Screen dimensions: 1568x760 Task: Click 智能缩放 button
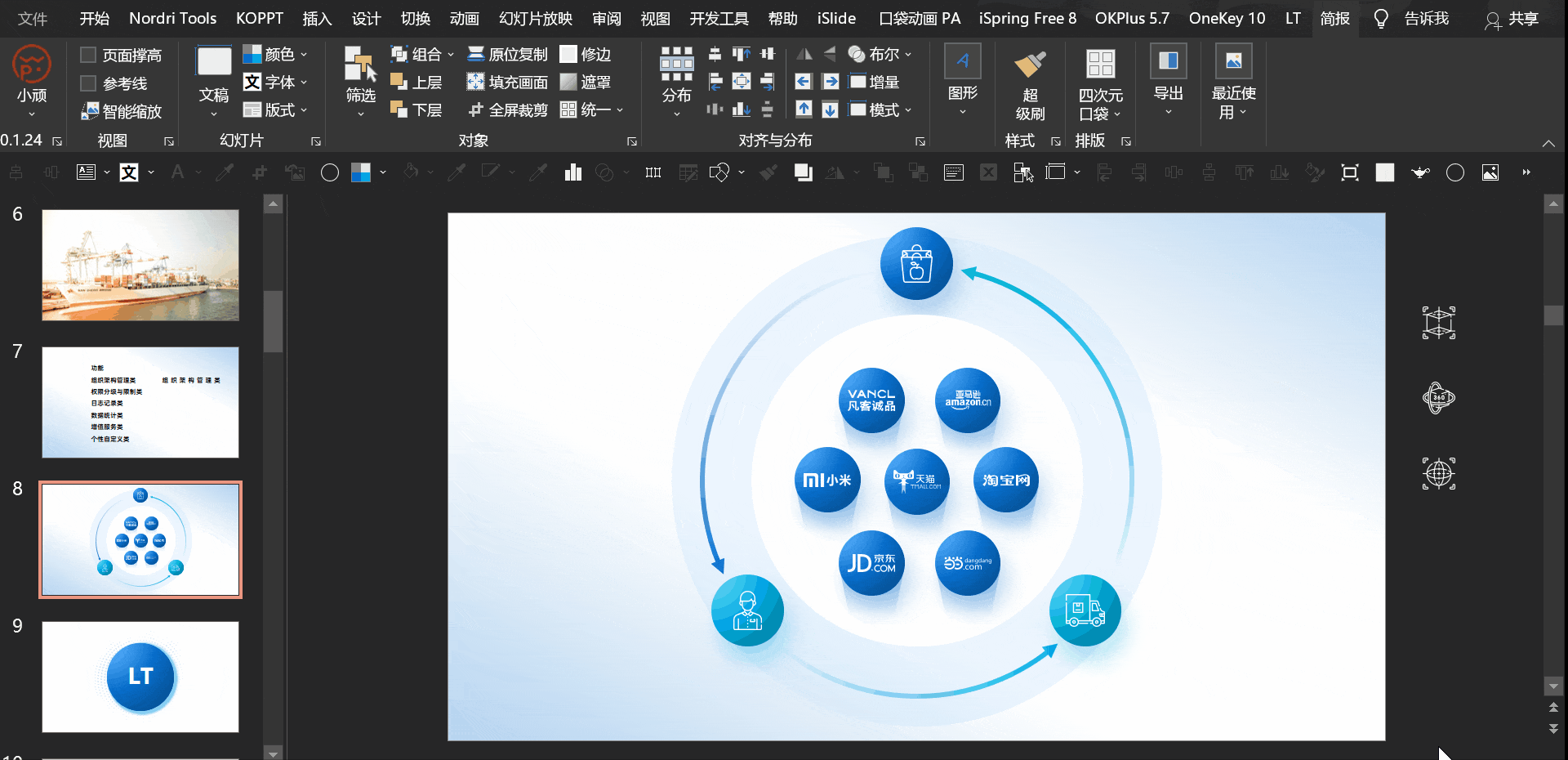pos(122,111)
